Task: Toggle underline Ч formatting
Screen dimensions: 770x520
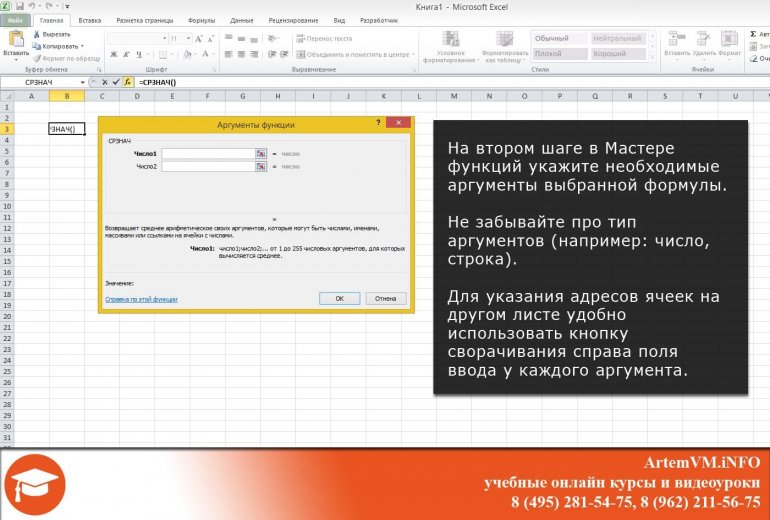Action: click(139, 54)
